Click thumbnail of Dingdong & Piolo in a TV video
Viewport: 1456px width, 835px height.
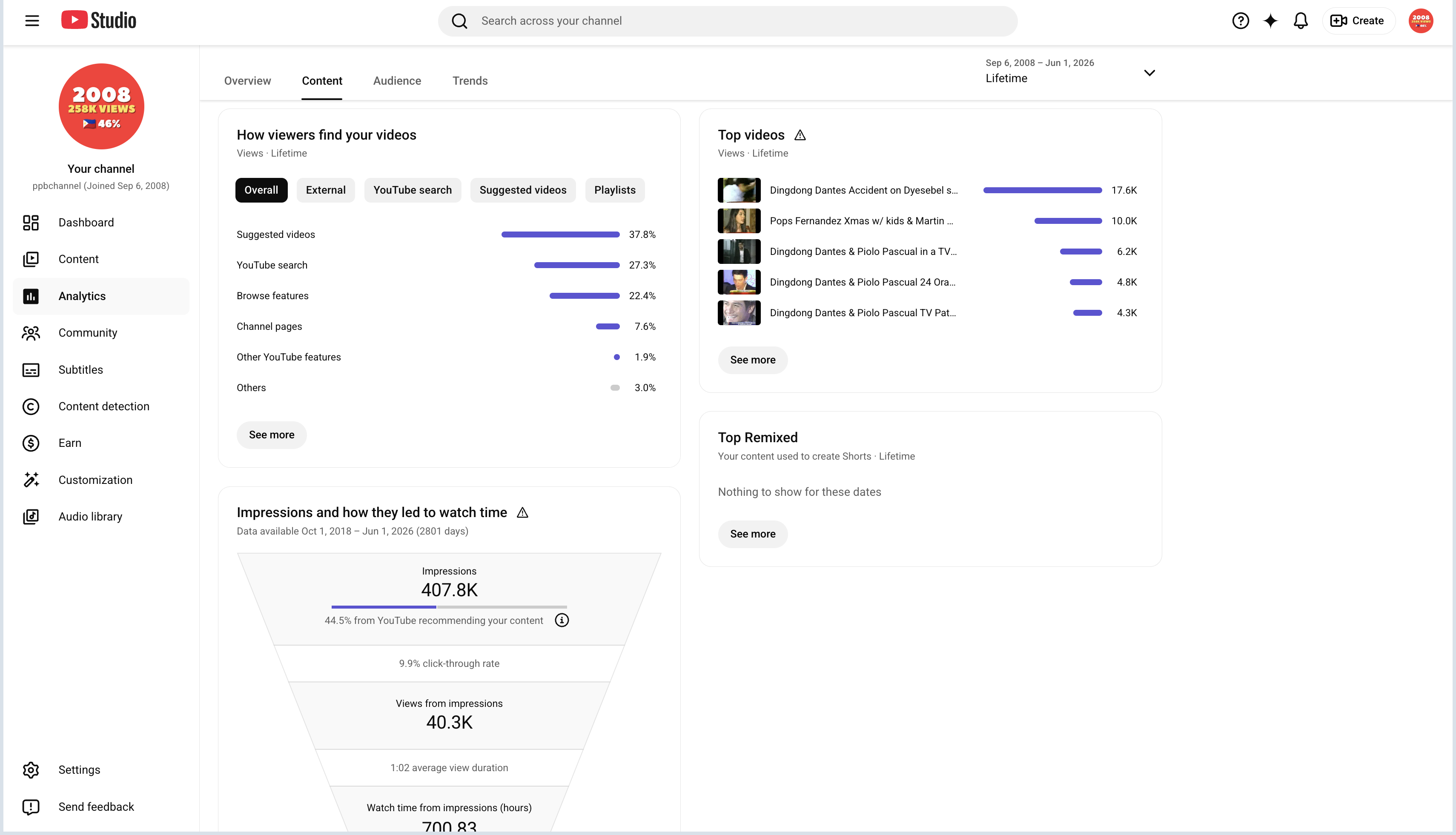tap(739, 252)
